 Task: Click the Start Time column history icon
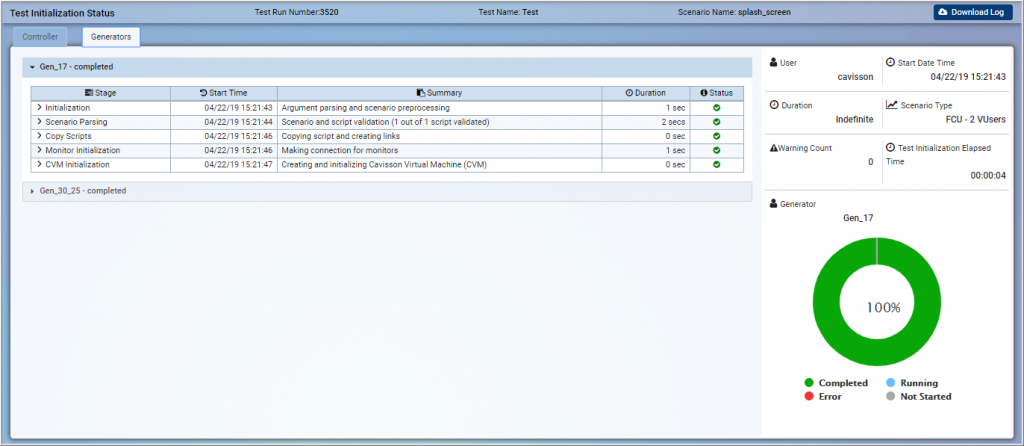[203, 93]
